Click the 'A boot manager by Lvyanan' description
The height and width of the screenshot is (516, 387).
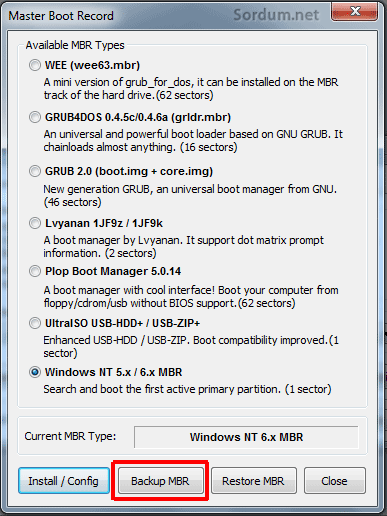184,247
